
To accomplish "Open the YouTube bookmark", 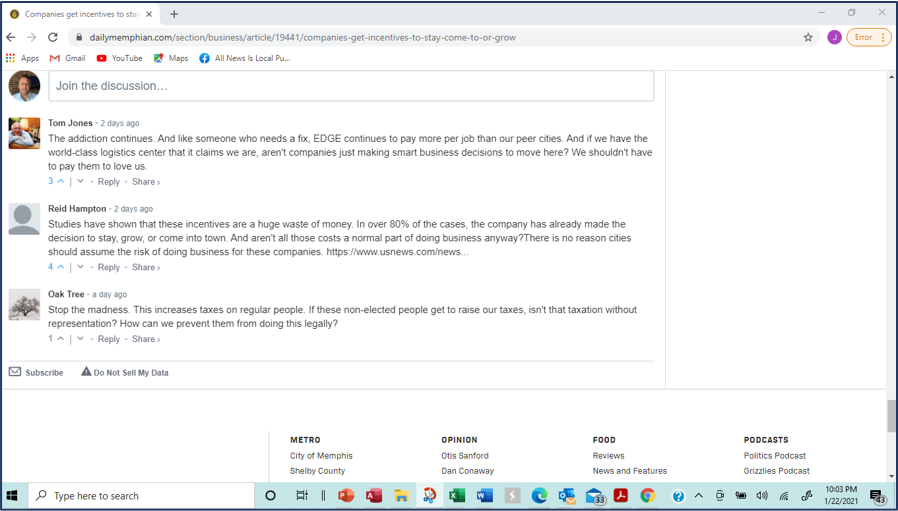I will 119,58.
